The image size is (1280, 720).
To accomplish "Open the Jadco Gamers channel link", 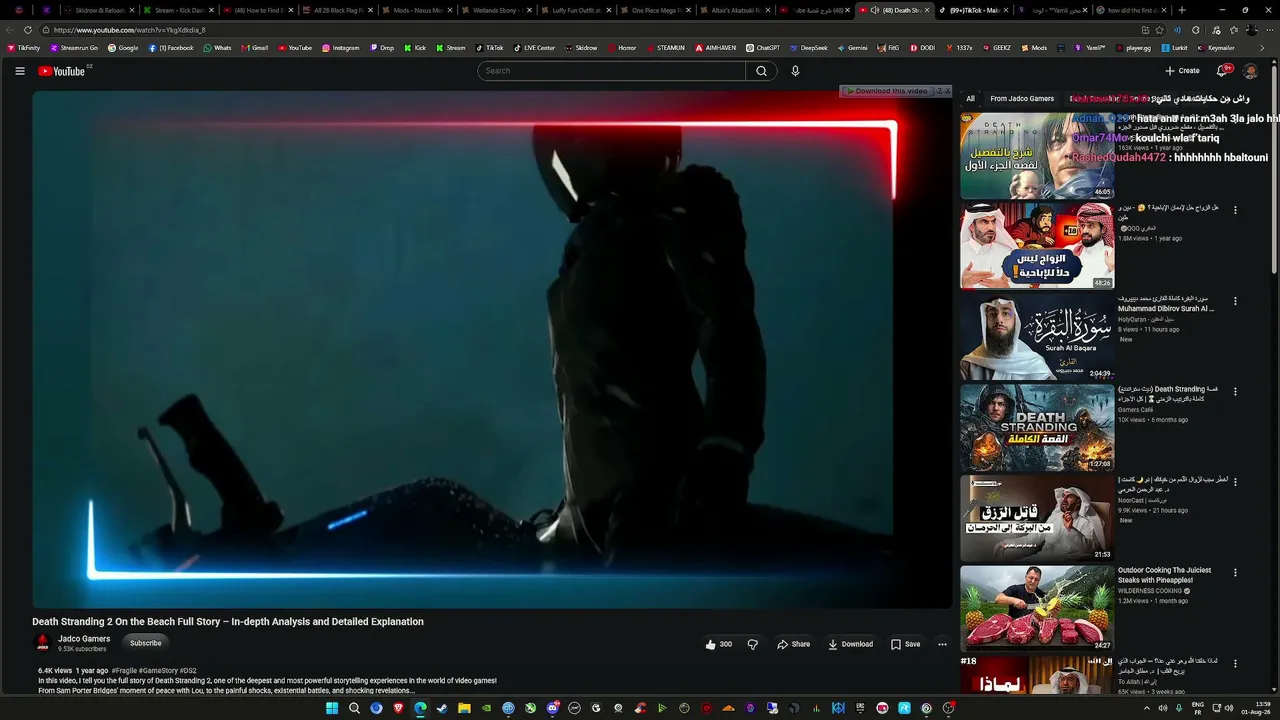I will click(x=84, y=639).
